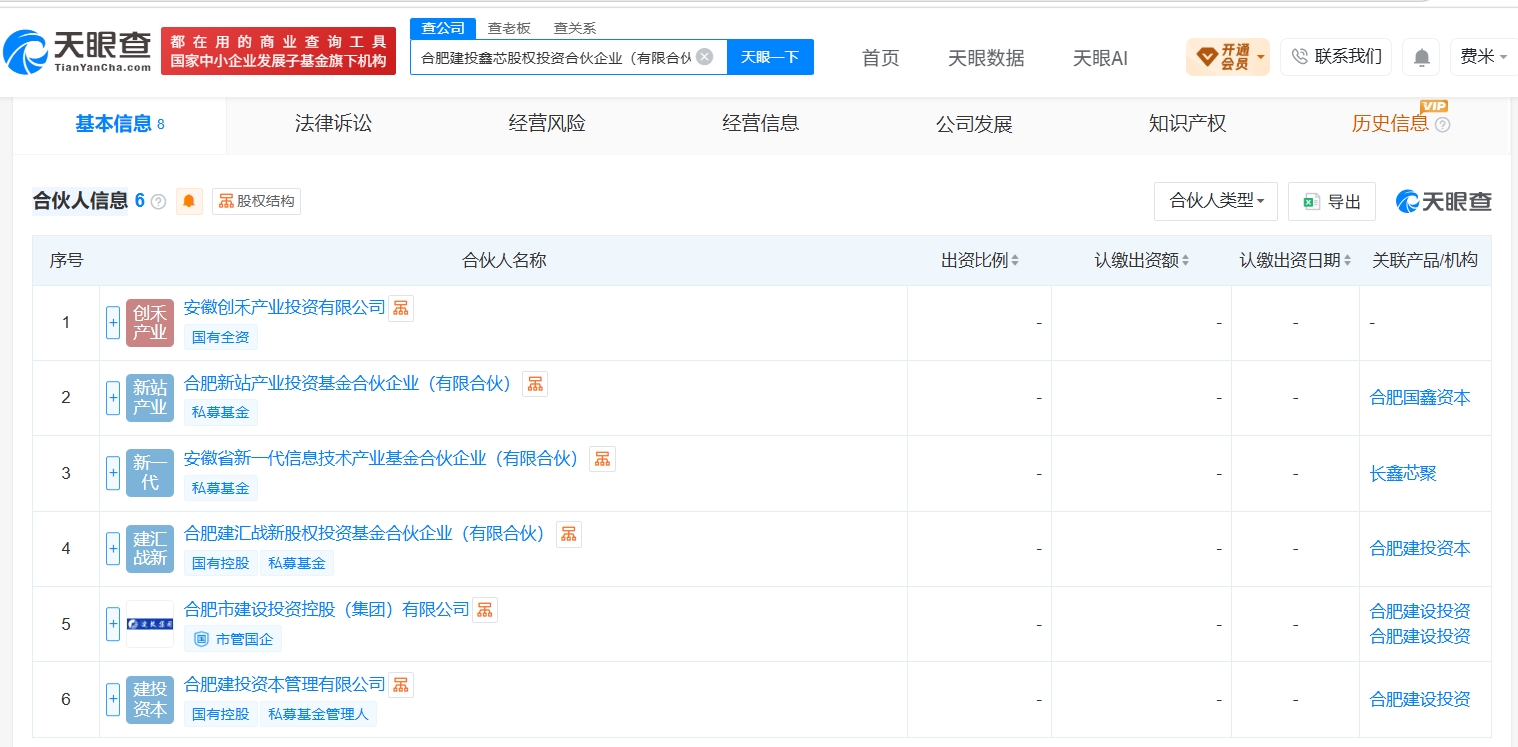Switch to the 法律诉讼 tab
The width and height of the screenshot is (1518, 747).
333,124
